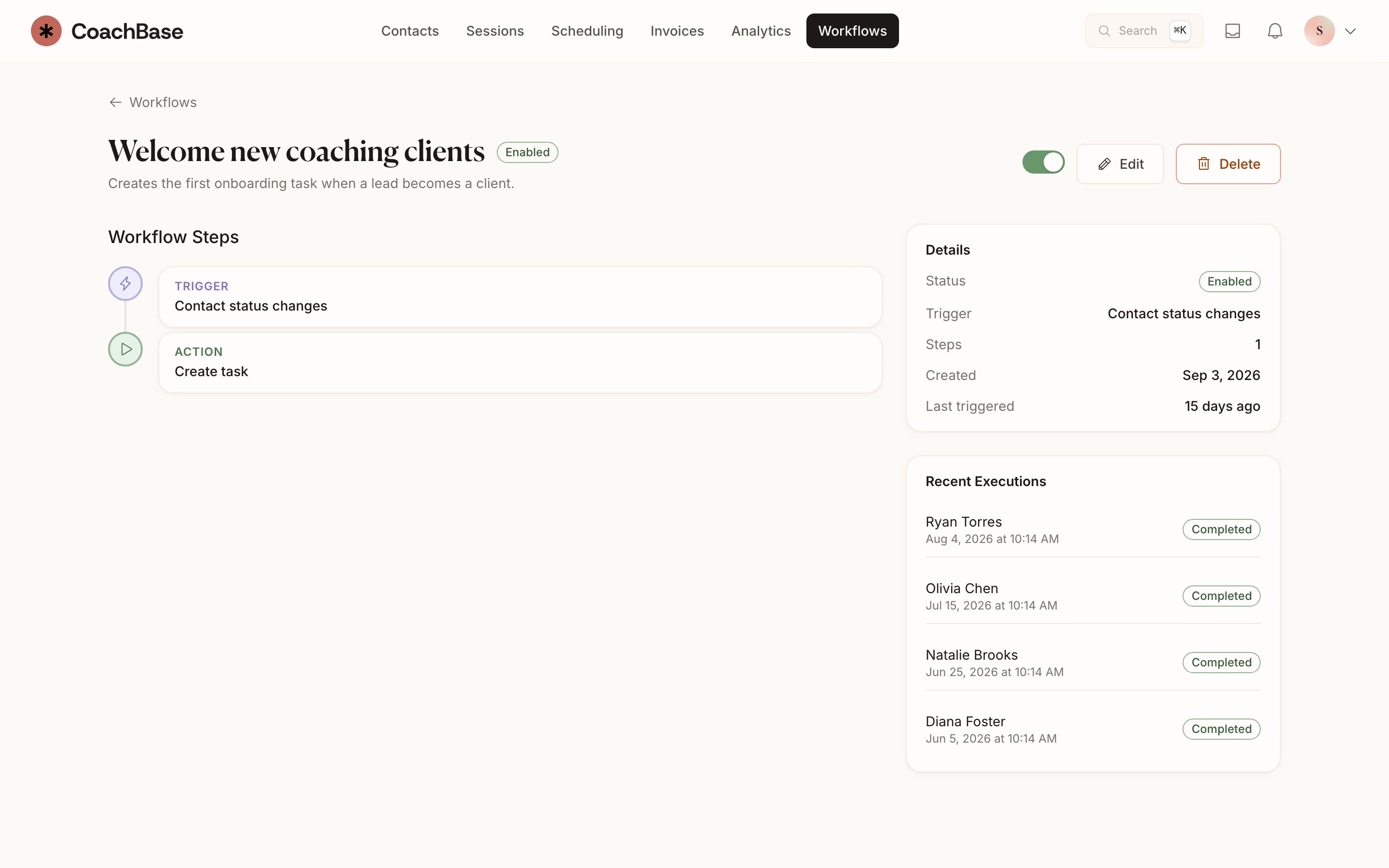Expand the account menu chevron

[x=1350, y=31]
